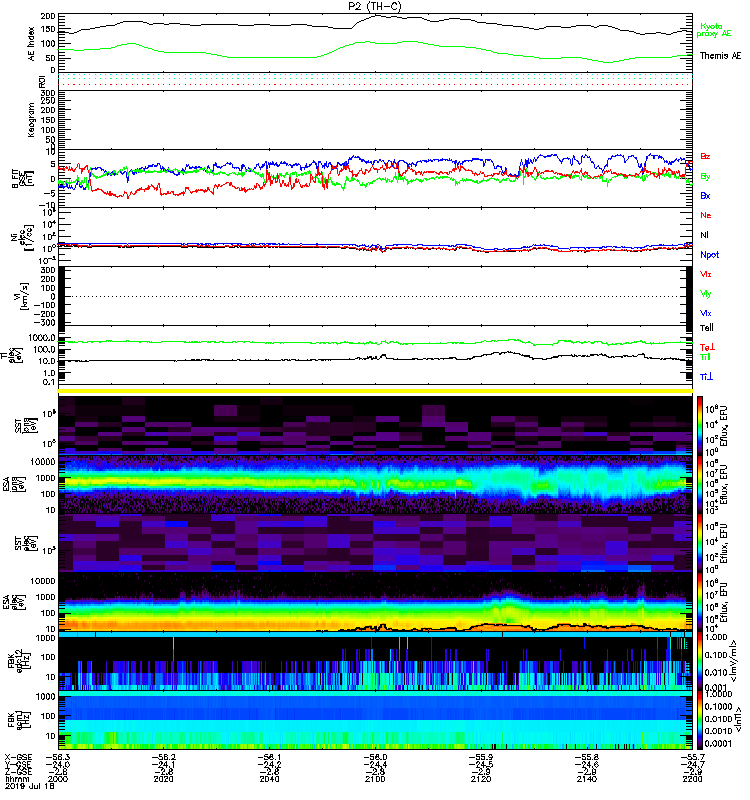This screenshot has height=800, width=750.
Task: Click the B_FIT axis label
Action: (21, 179)
